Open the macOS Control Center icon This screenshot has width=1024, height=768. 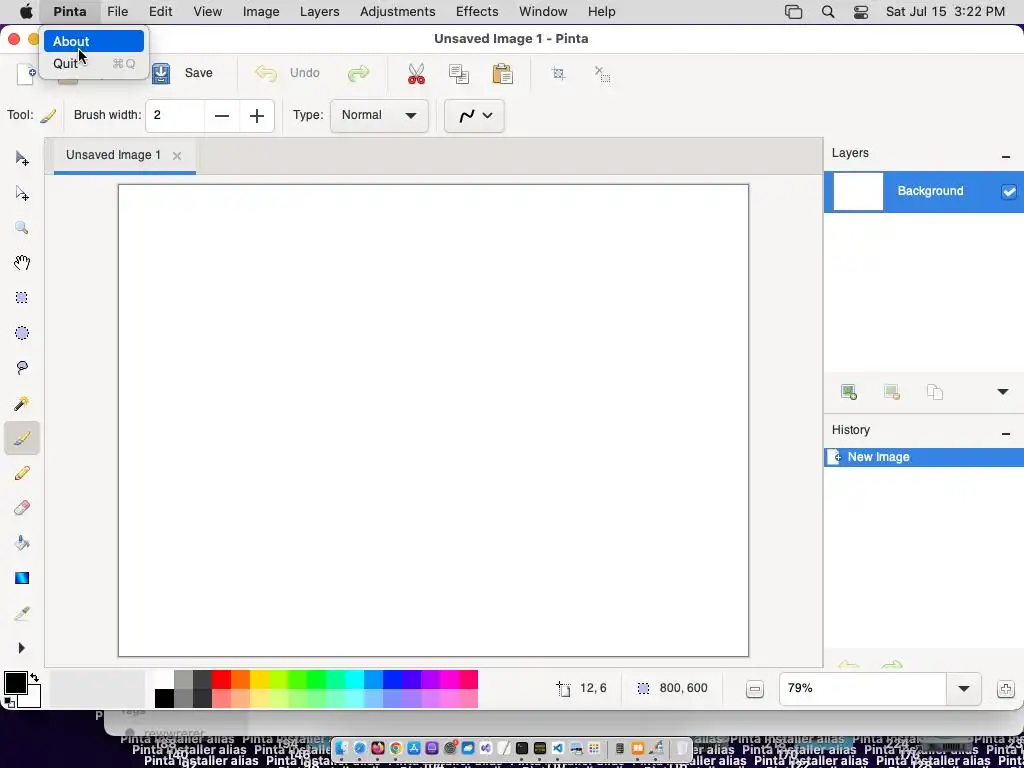[861, 12]
